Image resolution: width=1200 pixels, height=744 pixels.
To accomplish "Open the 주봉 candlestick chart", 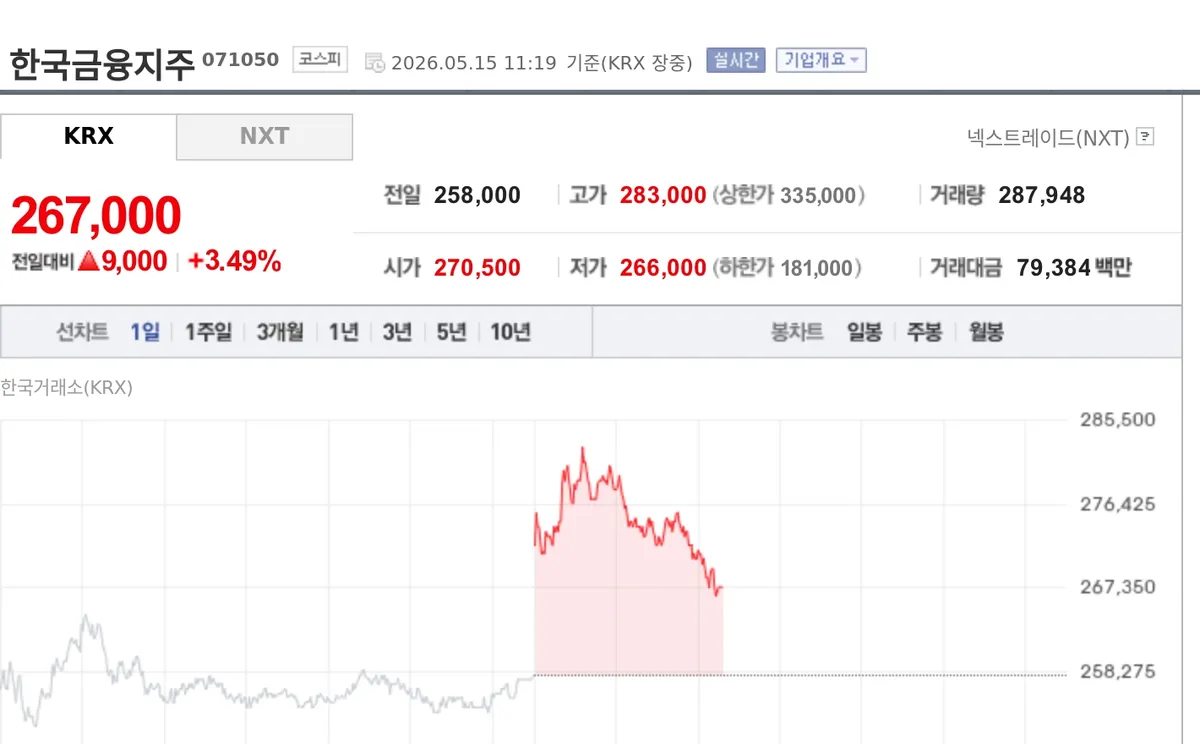I will 925,332.
